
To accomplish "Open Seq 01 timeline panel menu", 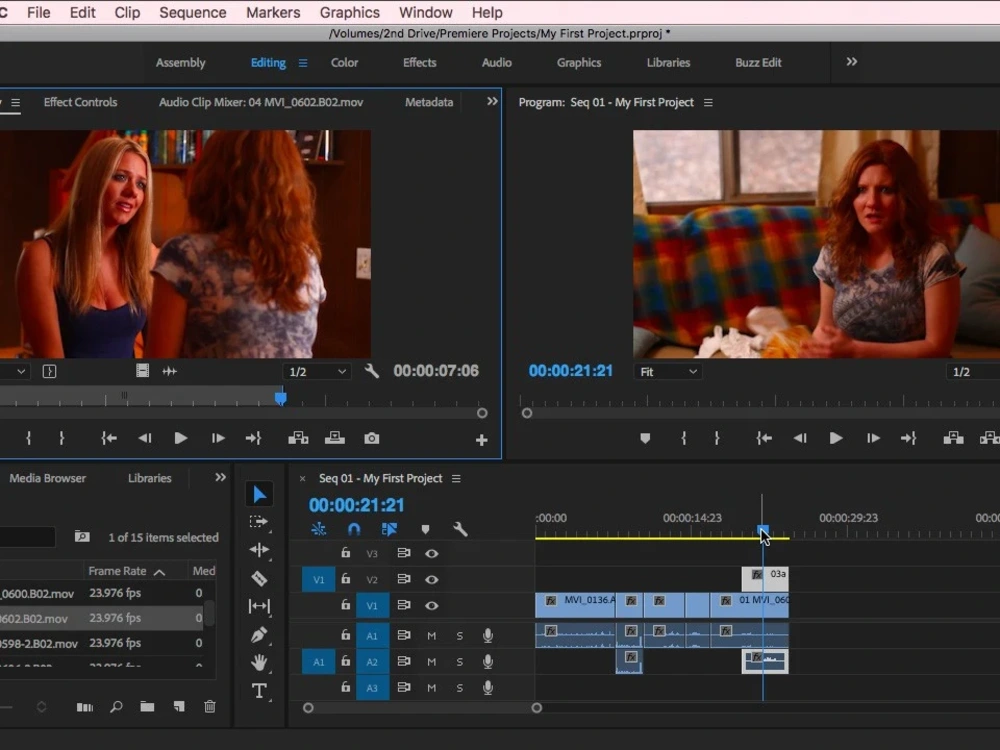I will tap(456, 478).
